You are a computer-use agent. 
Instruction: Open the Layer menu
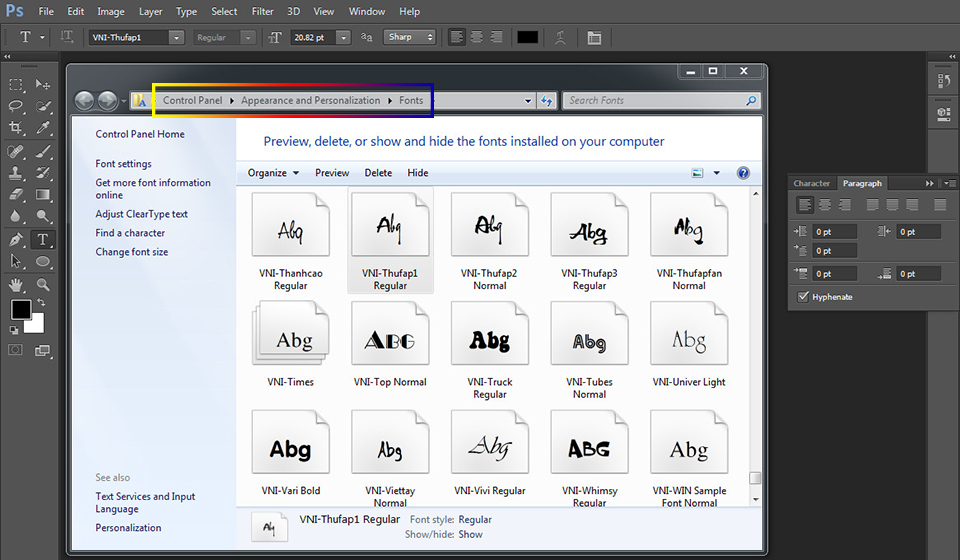tap(151, 12)
